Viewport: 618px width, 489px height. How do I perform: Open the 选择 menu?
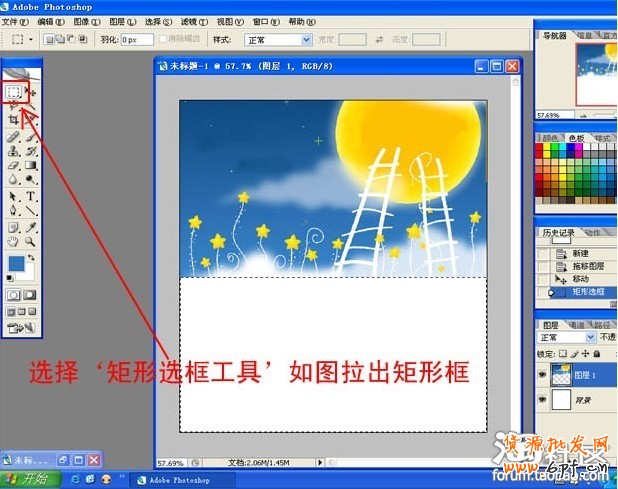click(158, 22)
